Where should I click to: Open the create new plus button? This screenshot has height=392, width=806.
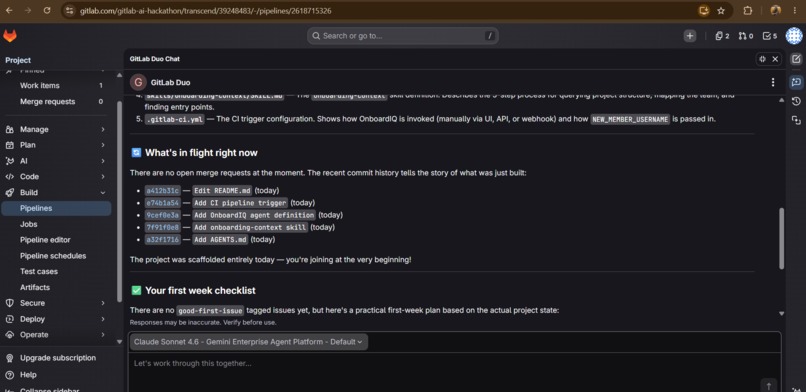tap(690, 36)
